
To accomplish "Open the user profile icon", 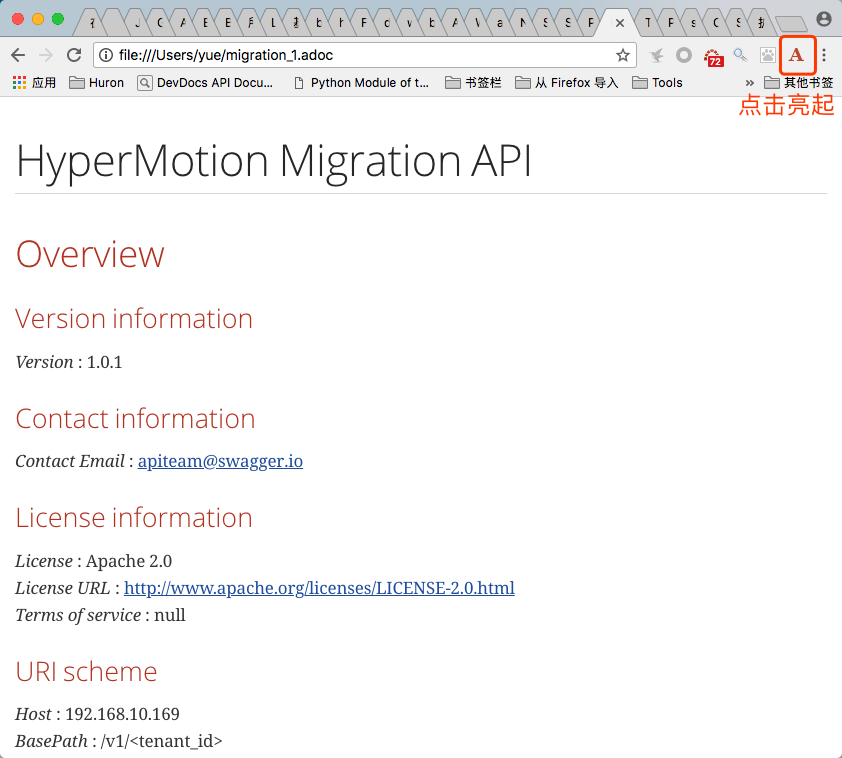I will 824,19.
